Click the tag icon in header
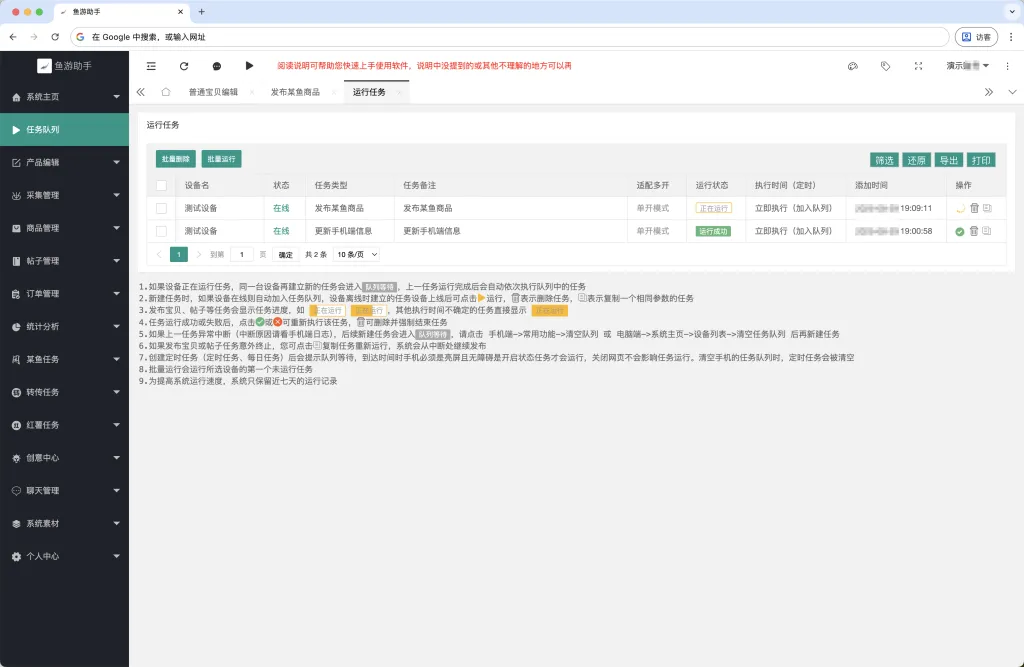Viewport: 1024px width, 667px height. coord(886,66)
